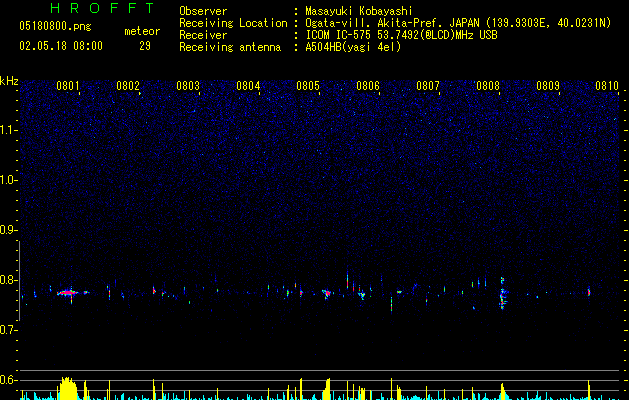Image resolution: width=629 pixels, height=400 pixels.
Task: Click the 0.6 kHz axis label
Action: [7, 380]
